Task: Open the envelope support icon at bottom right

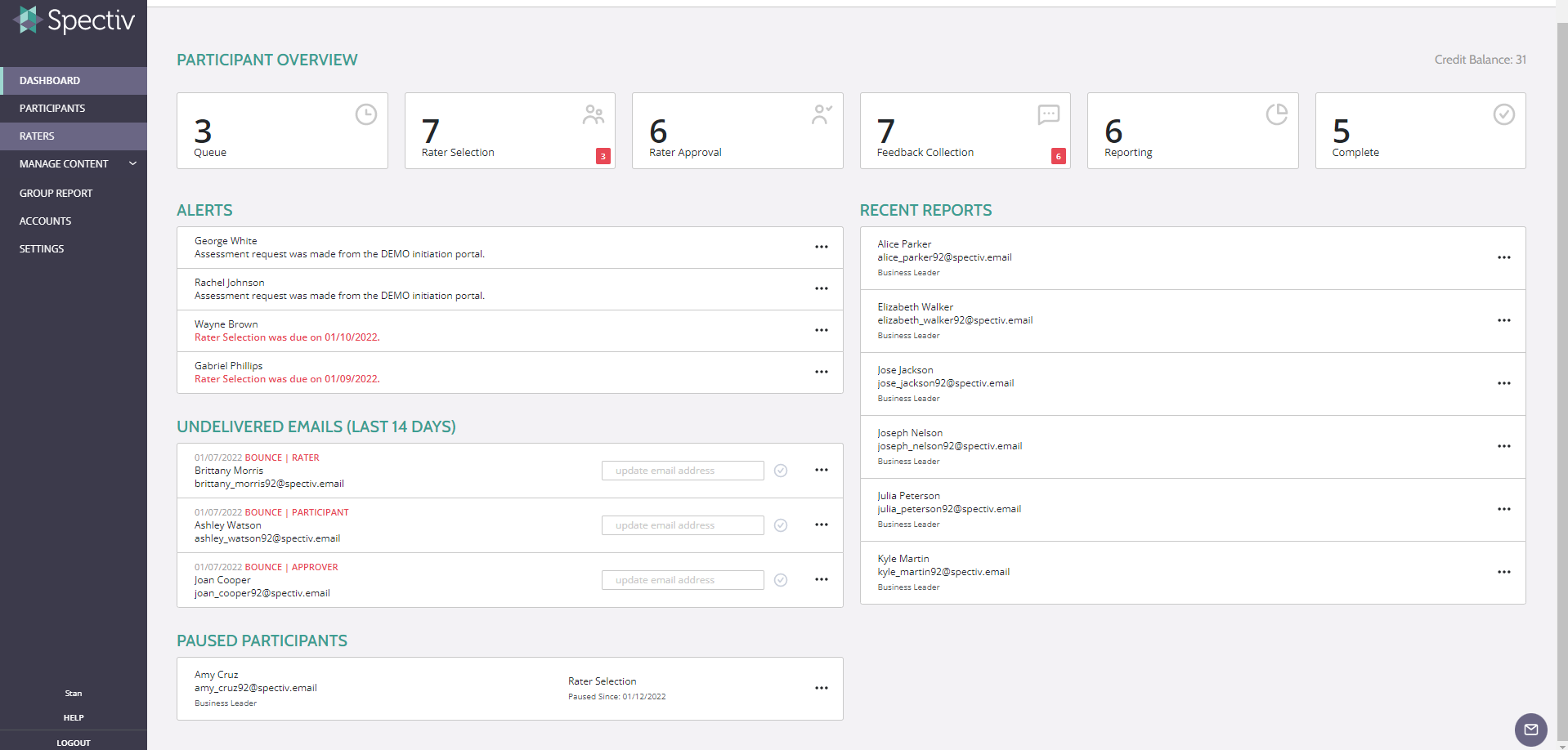Action: coord(1530,730)
